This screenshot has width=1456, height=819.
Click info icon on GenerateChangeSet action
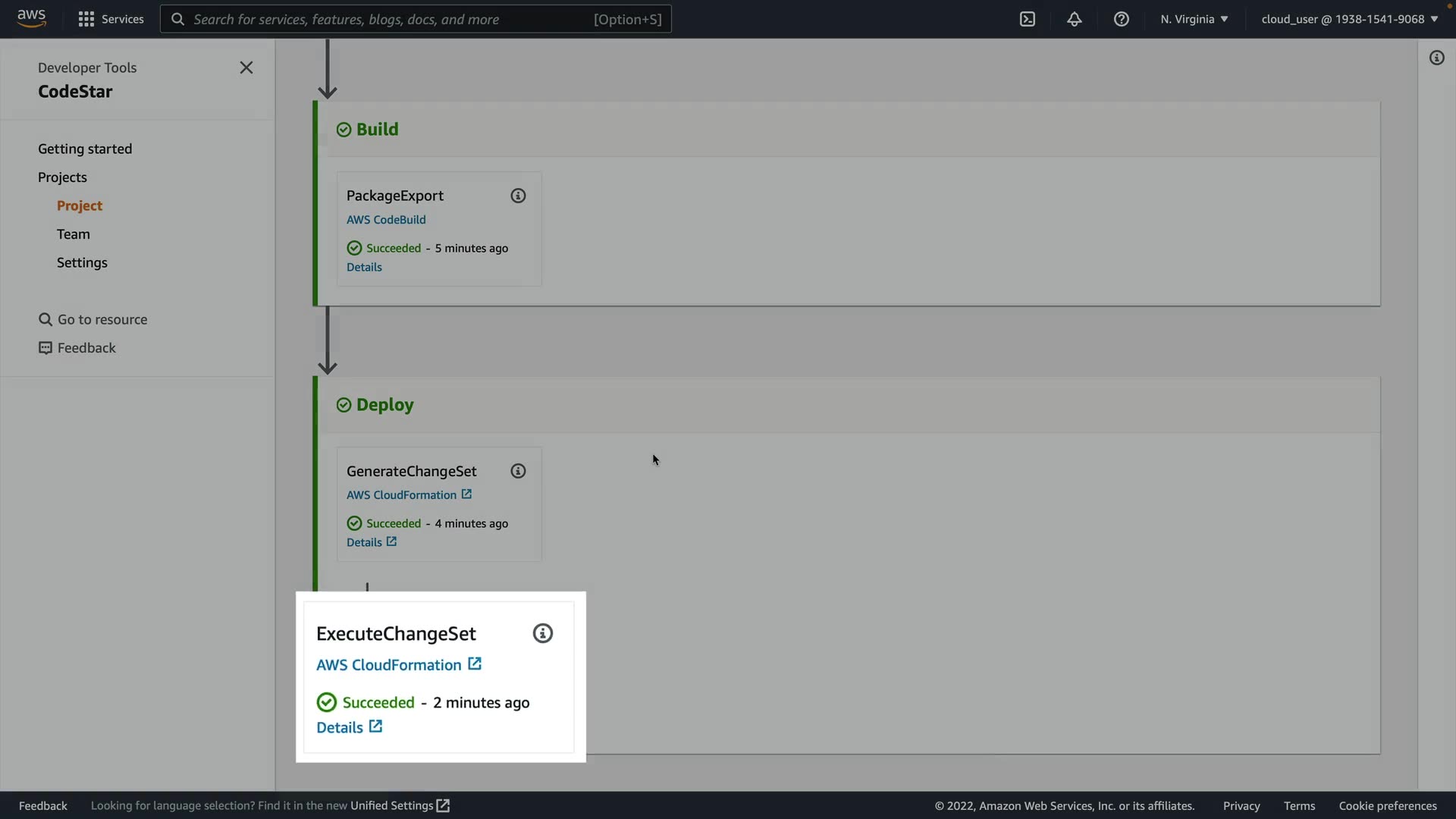[518, 471]
